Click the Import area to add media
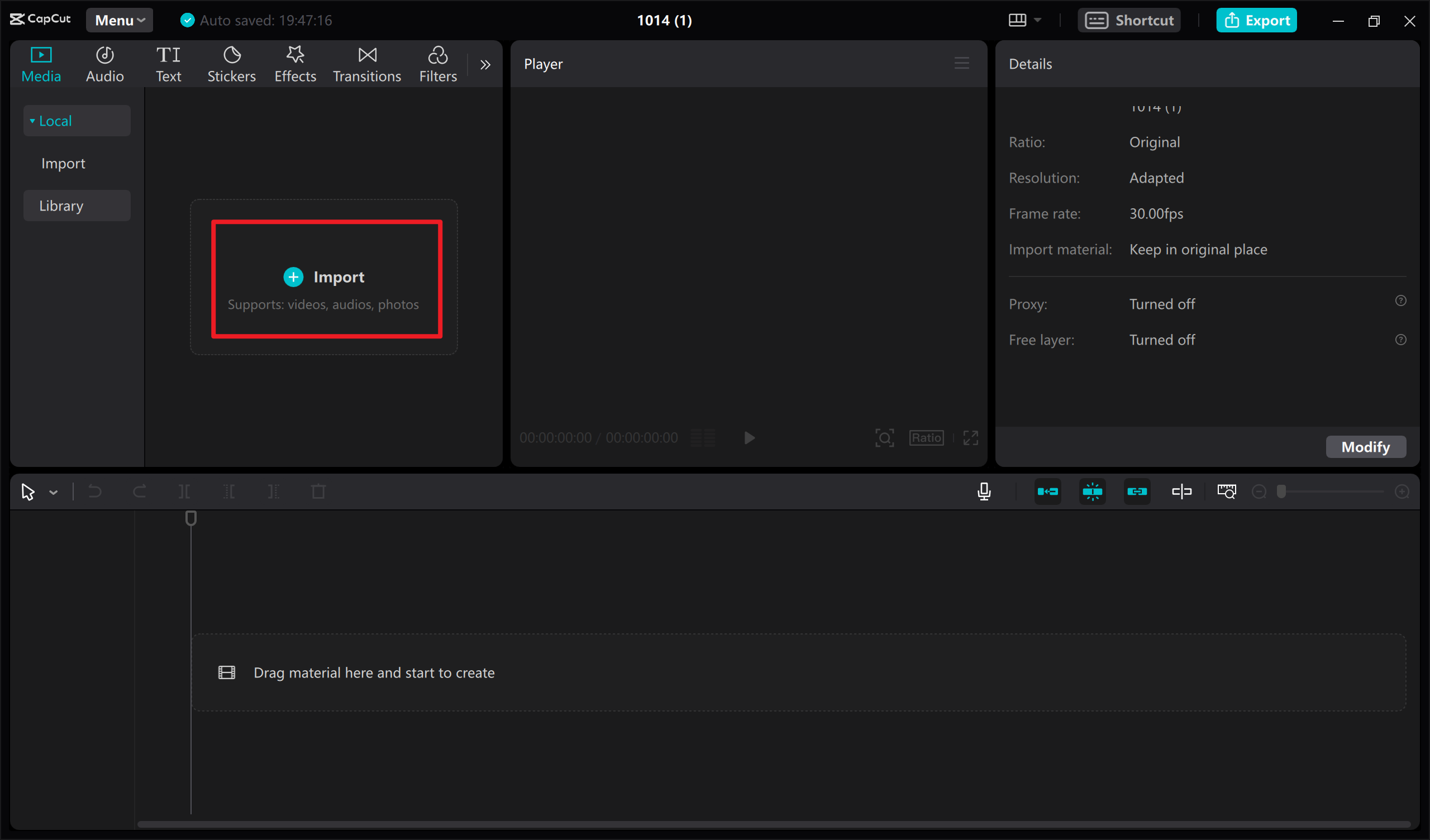The image size is (1430, 840). point(326,278)
